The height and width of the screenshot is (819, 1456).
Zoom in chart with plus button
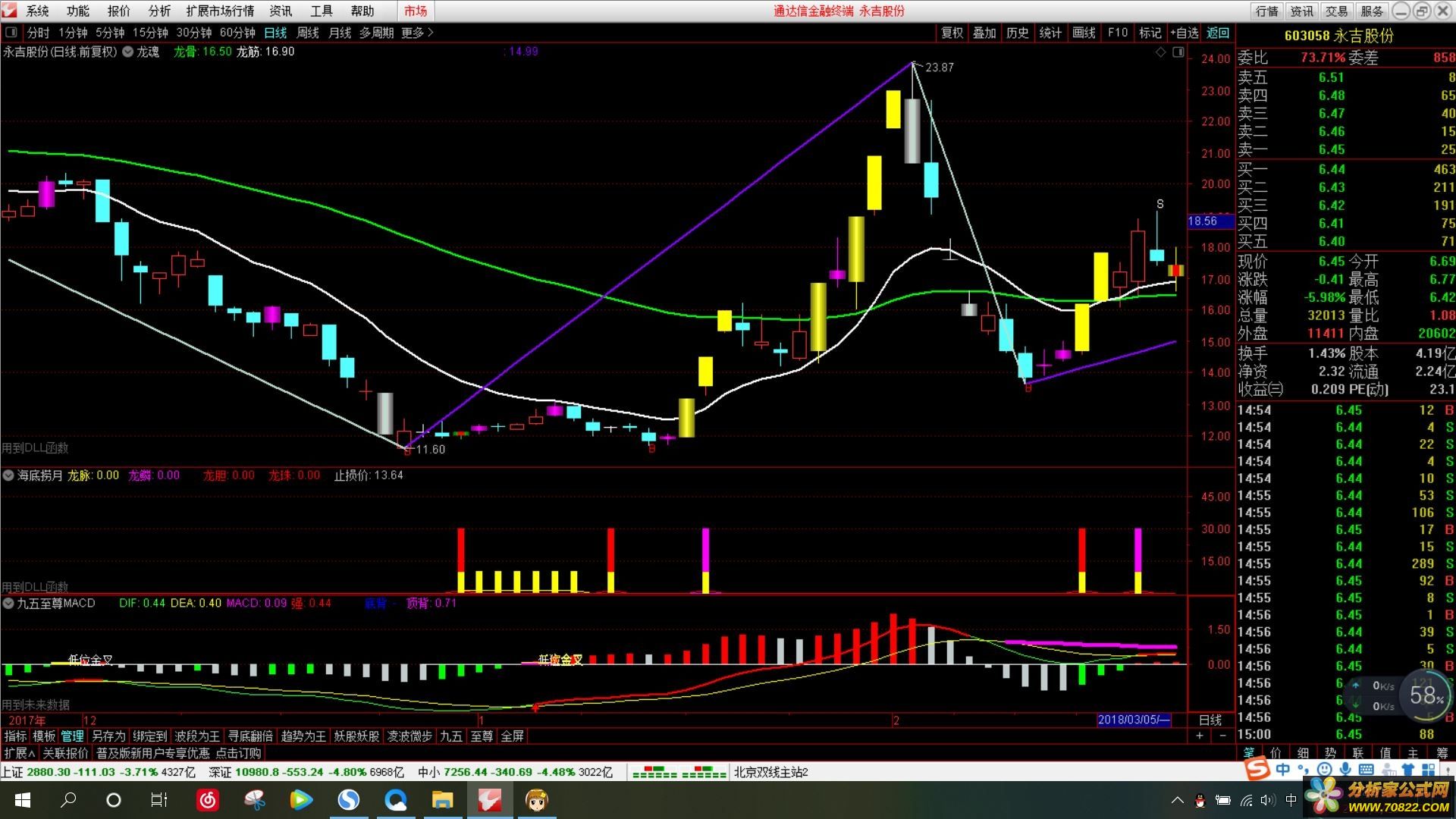pyautogui.click(x=1199, y=736)
